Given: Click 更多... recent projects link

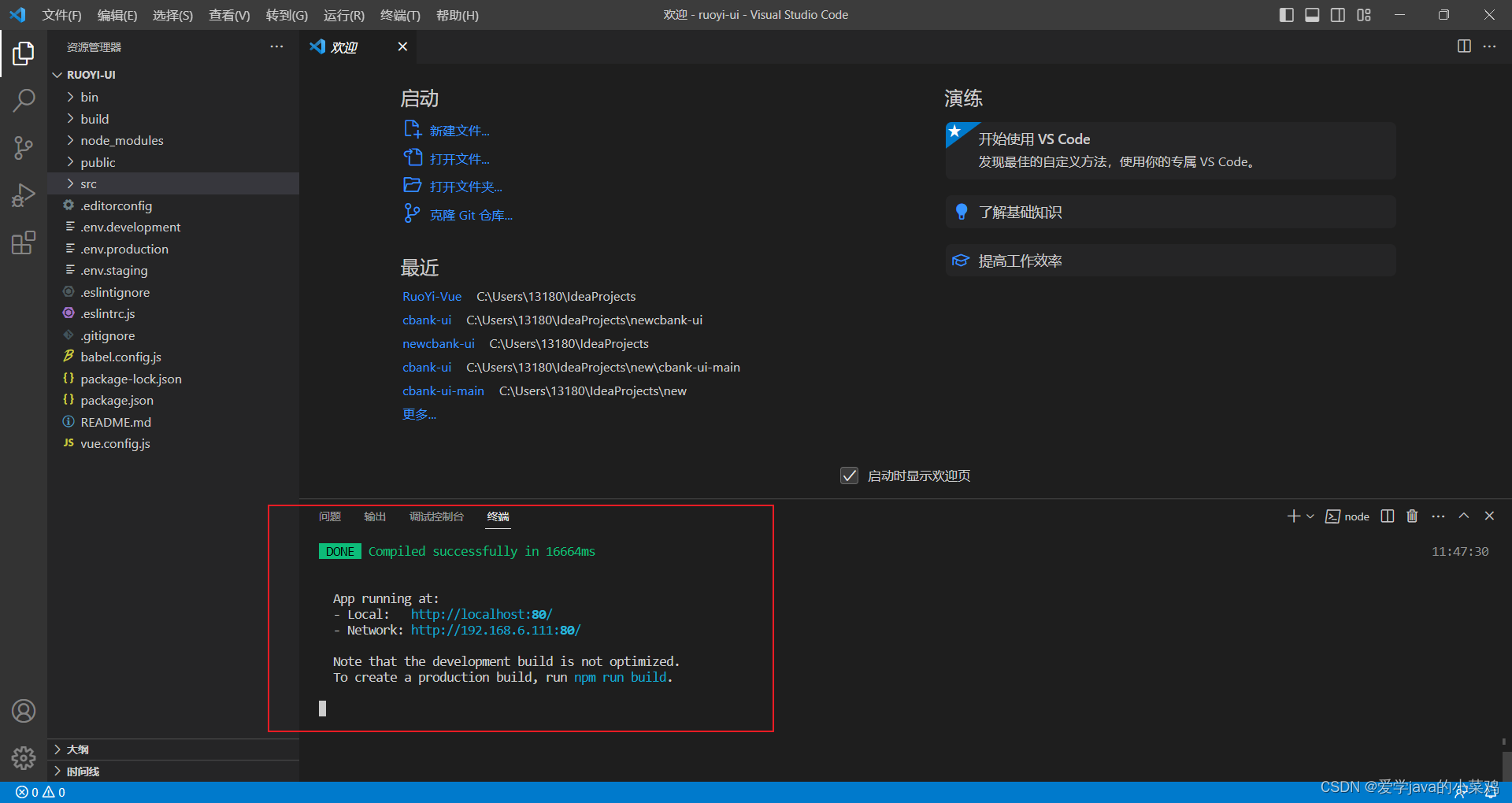Looking at the screenshot, I should (419, 414).
